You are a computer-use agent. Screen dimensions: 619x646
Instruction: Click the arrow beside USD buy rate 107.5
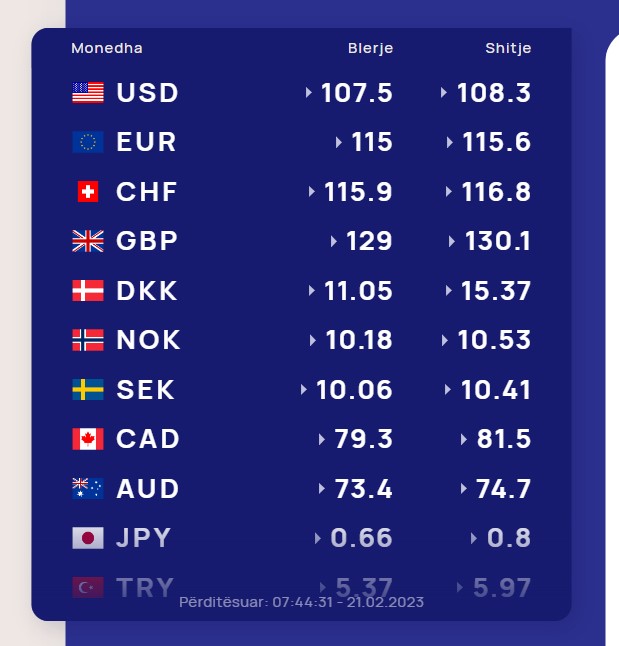308,93
